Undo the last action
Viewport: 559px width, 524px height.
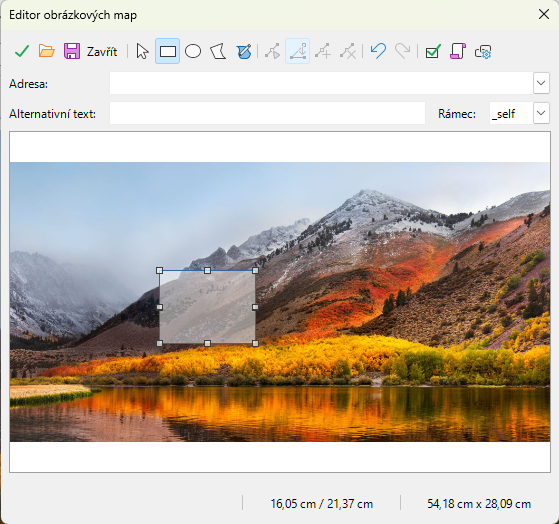pyautogui.click(x=378, y=51)
